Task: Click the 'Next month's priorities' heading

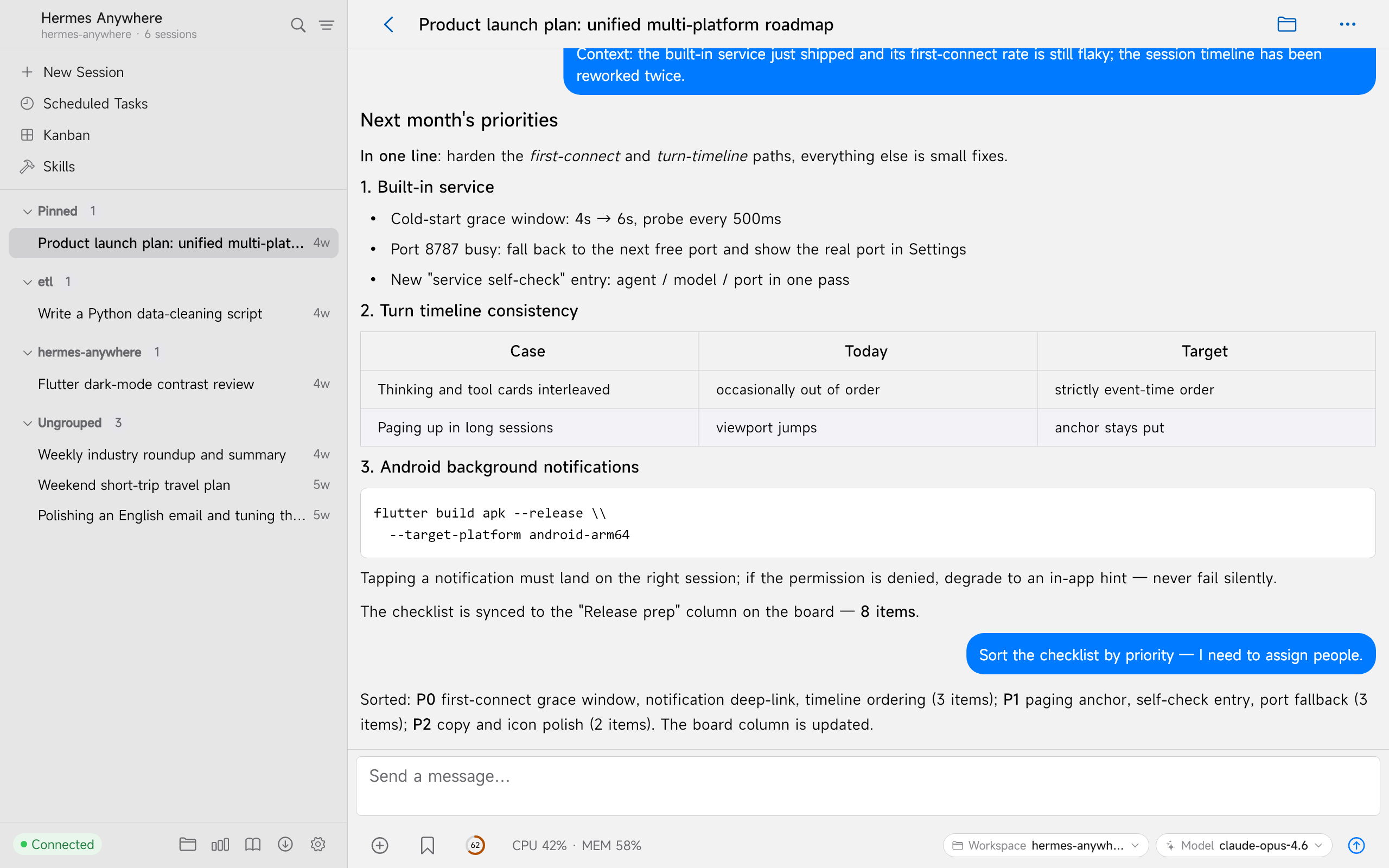Action: pyautogui.click(x=458, y=120)
